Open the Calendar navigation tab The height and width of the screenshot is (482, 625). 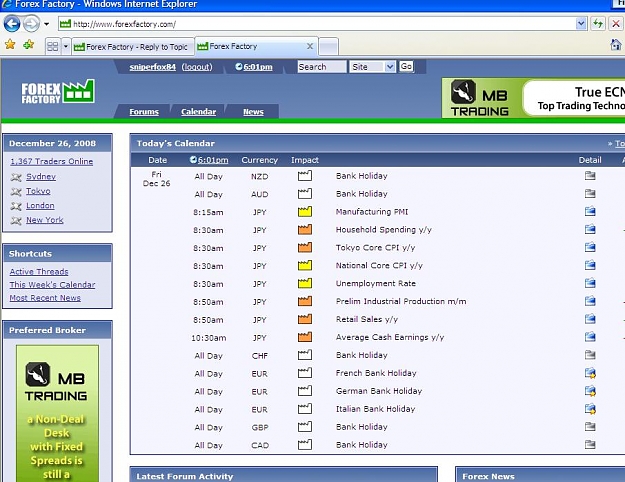pyautogui.click(x=199, y=112)
